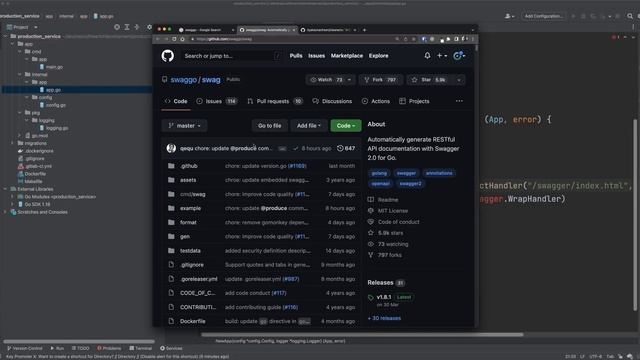
Task: Open the .goreleaser.yml file
Action: [198, 279]
